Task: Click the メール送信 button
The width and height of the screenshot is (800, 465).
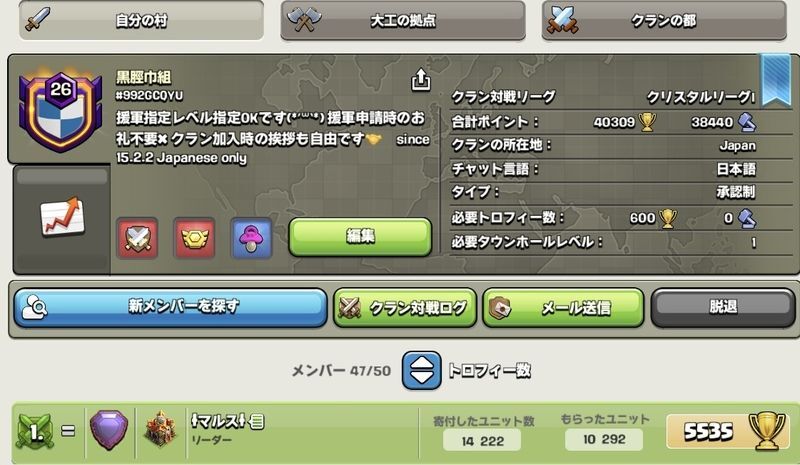Action: 563,307
